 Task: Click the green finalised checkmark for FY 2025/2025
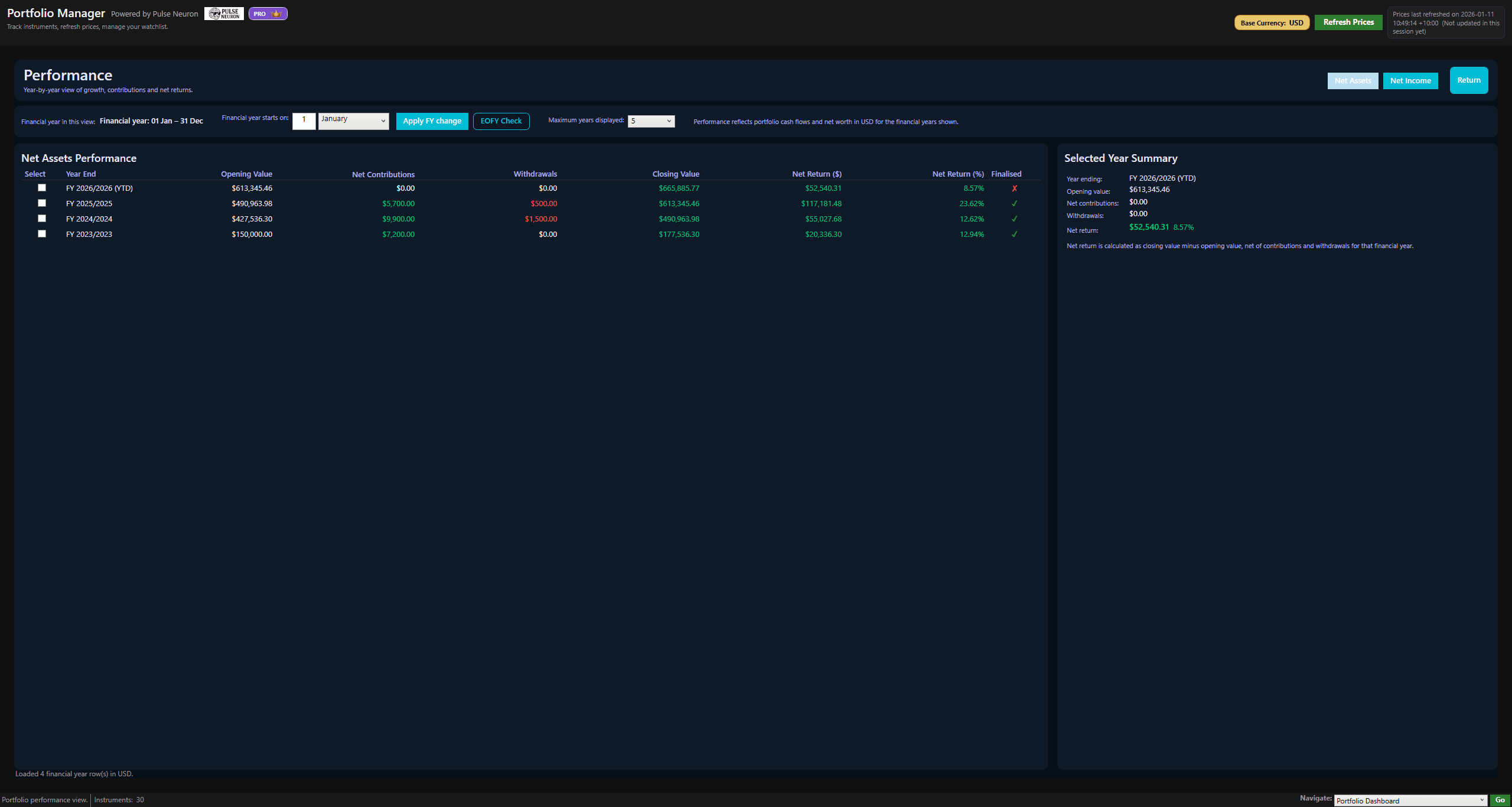pos(1014,203)
